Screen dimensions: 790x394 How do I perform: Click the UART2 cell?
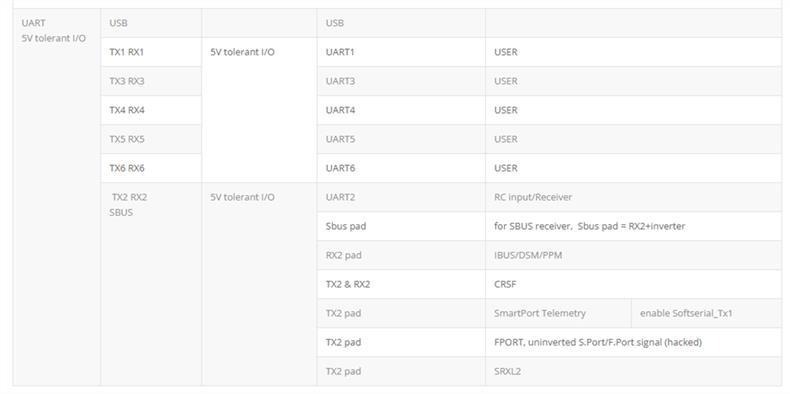pyautogui.click(x=401, y=197)
